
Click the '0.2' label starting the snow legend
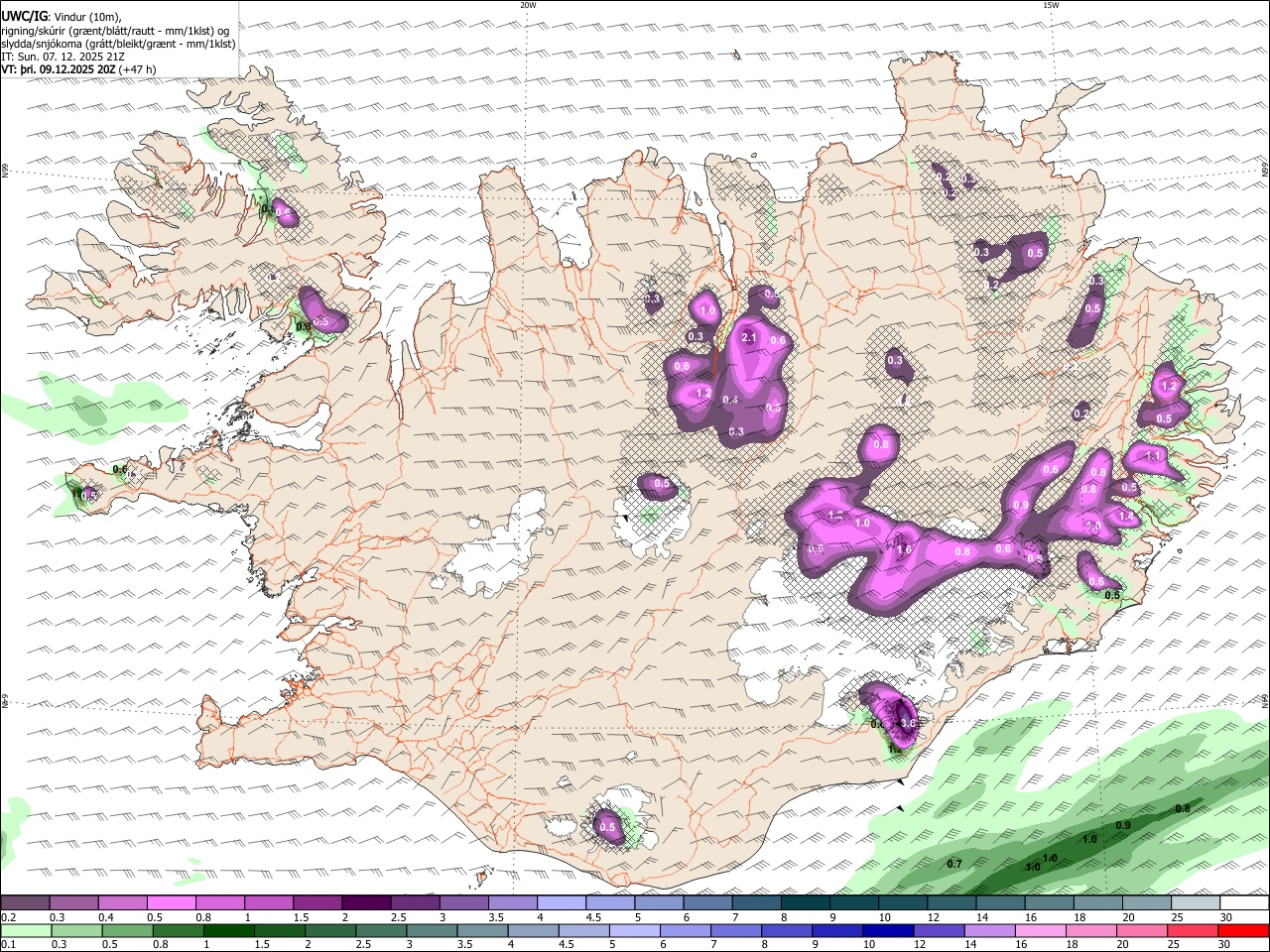9,917
